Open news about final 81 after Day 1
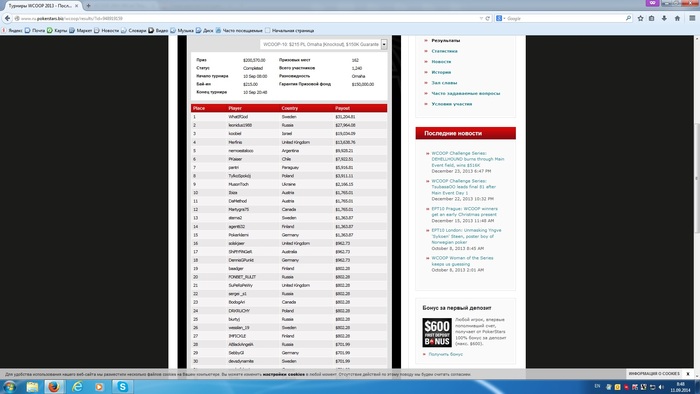Viewport: 700px width, 394px height. (463, 187)
